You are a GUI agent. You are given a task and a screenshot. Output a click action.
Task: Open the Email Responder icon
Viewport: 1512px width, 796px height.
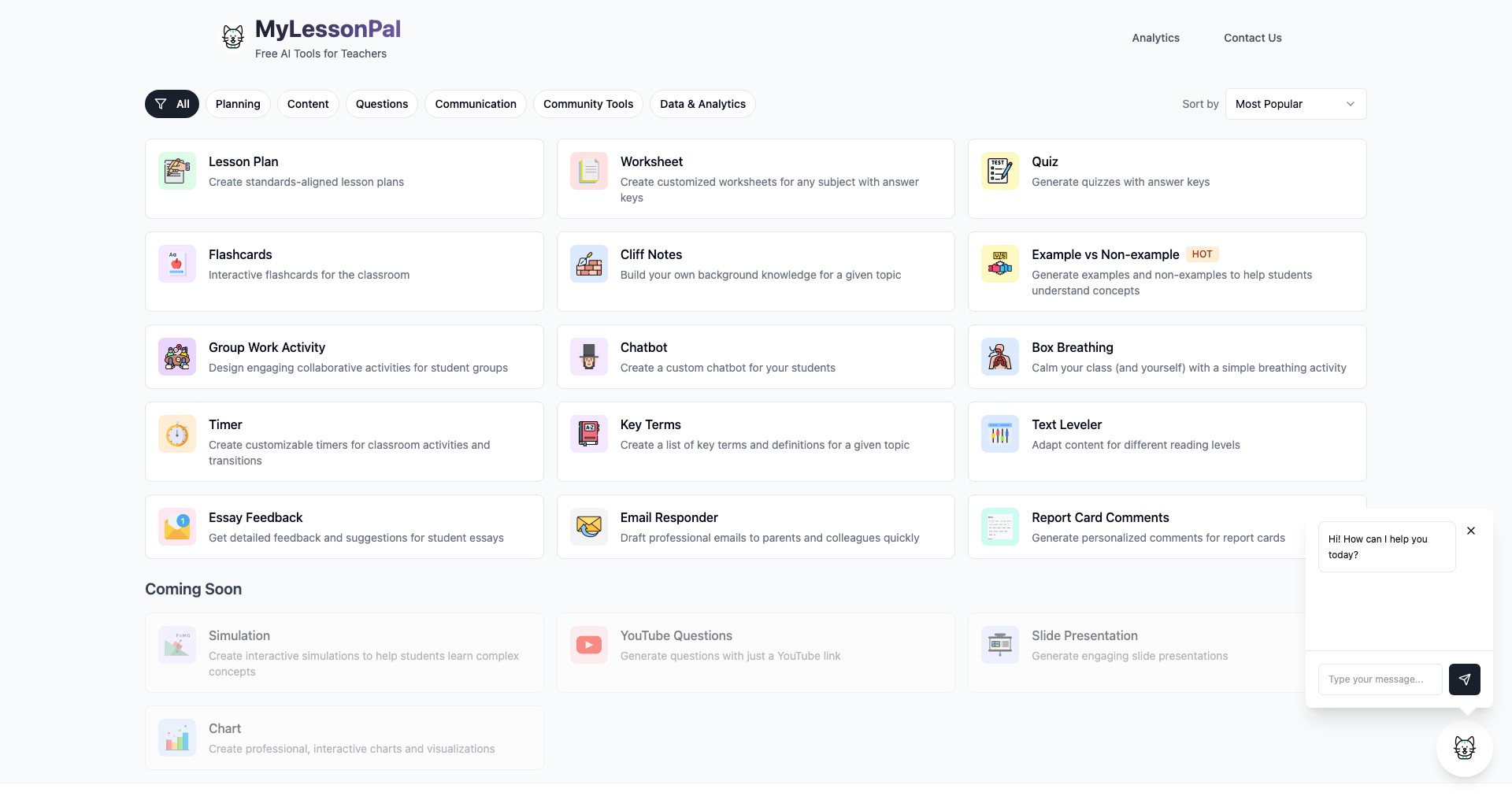pyautogui.click(x=589, y=527)
